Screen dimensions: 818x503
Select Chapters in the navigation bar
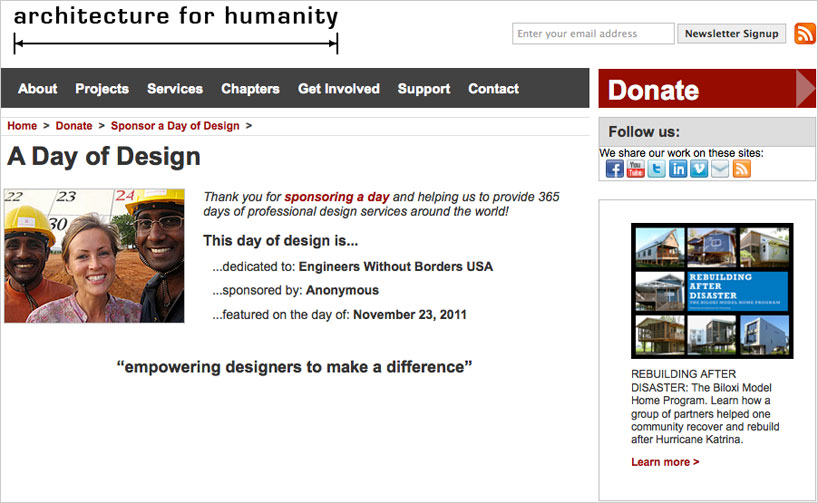click(250, 89)
